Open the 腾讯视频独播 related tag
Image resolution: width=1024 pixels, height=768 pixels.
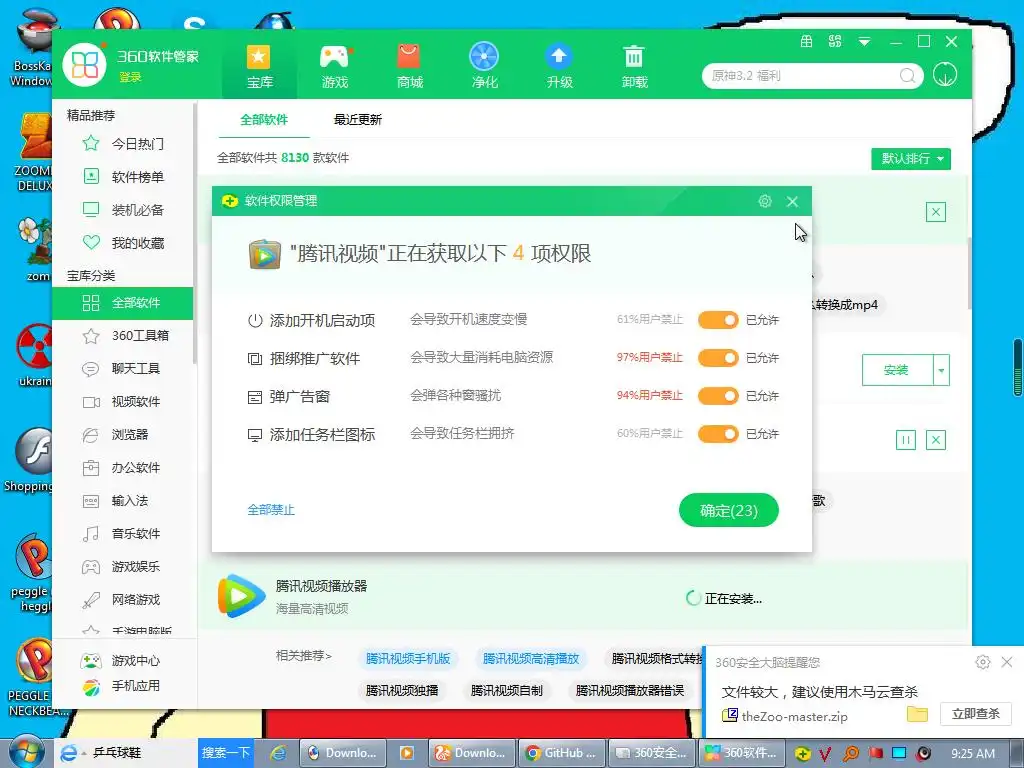click(402, 690)
